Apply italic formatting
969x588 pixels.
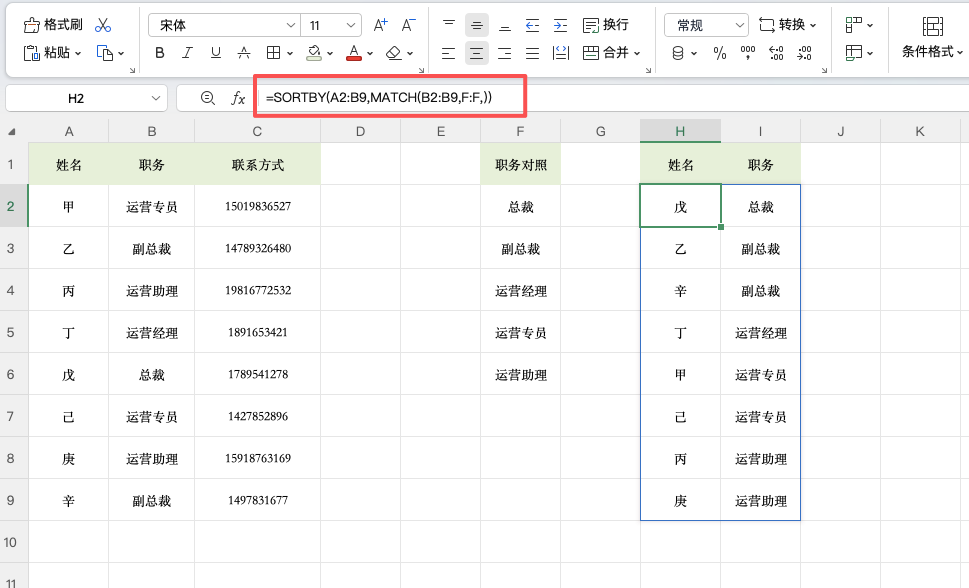[x=186, y=53]
